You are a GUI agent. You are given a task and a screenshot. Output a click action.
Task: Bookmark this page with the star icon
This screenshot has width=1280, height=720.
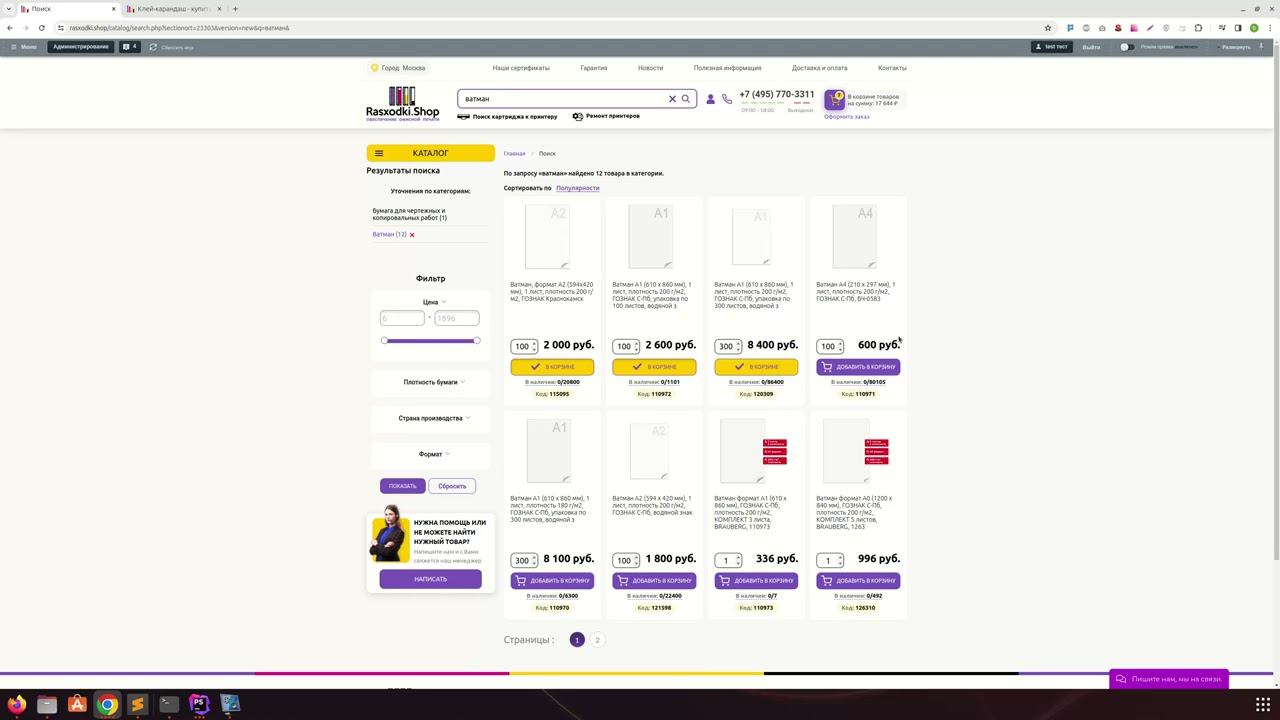[1048, 28]
